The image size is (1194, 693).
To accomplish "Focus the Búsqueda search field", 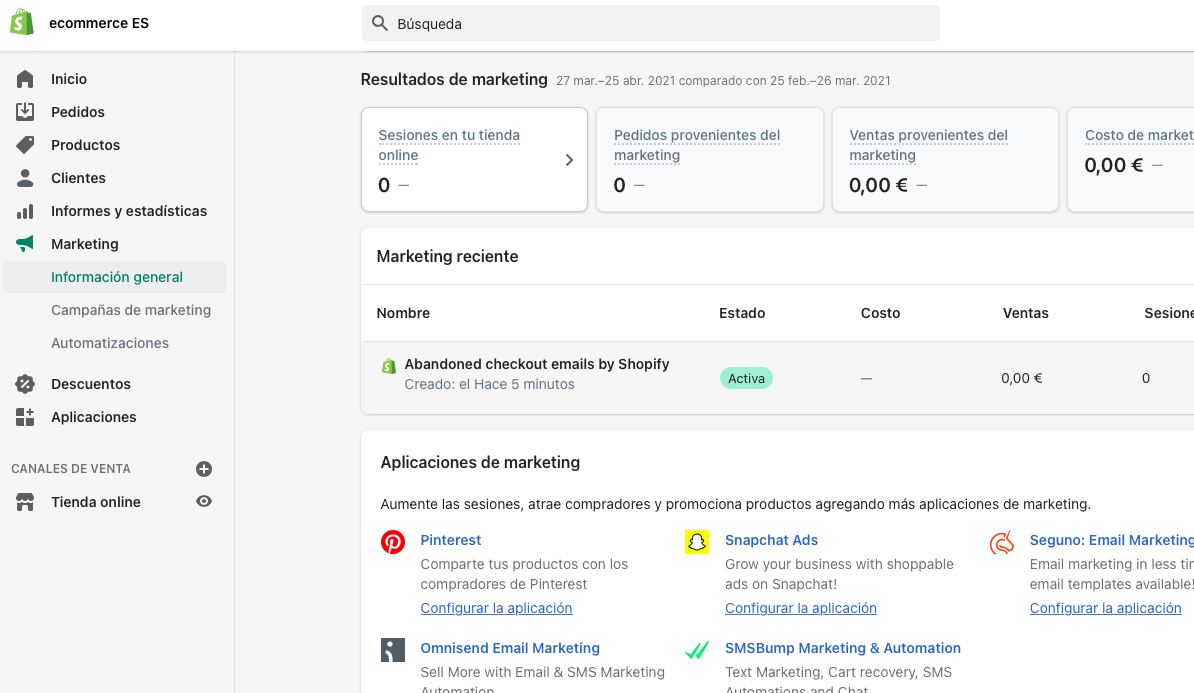I will coord(650,23).
